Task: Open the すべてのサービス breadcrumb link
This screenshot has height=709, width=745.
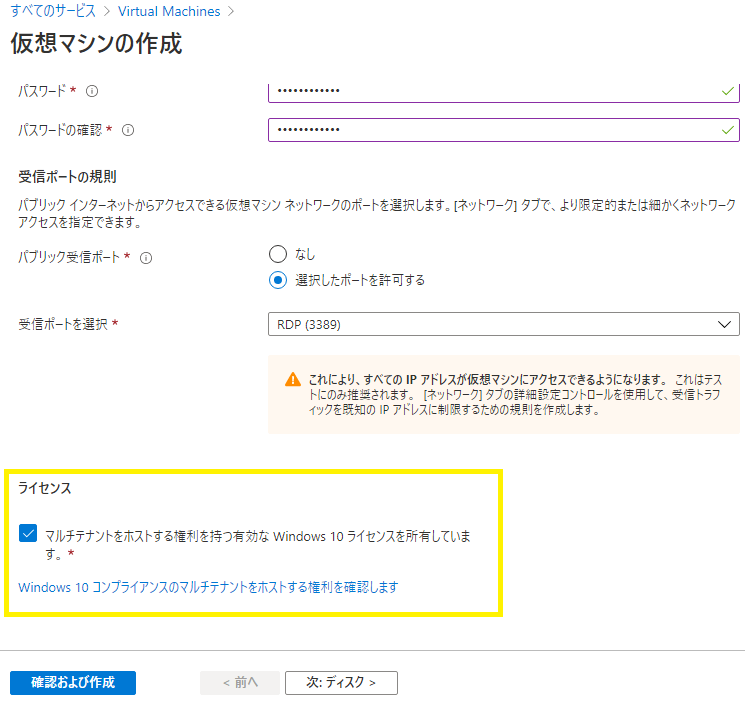Action: tap(53, 11)
